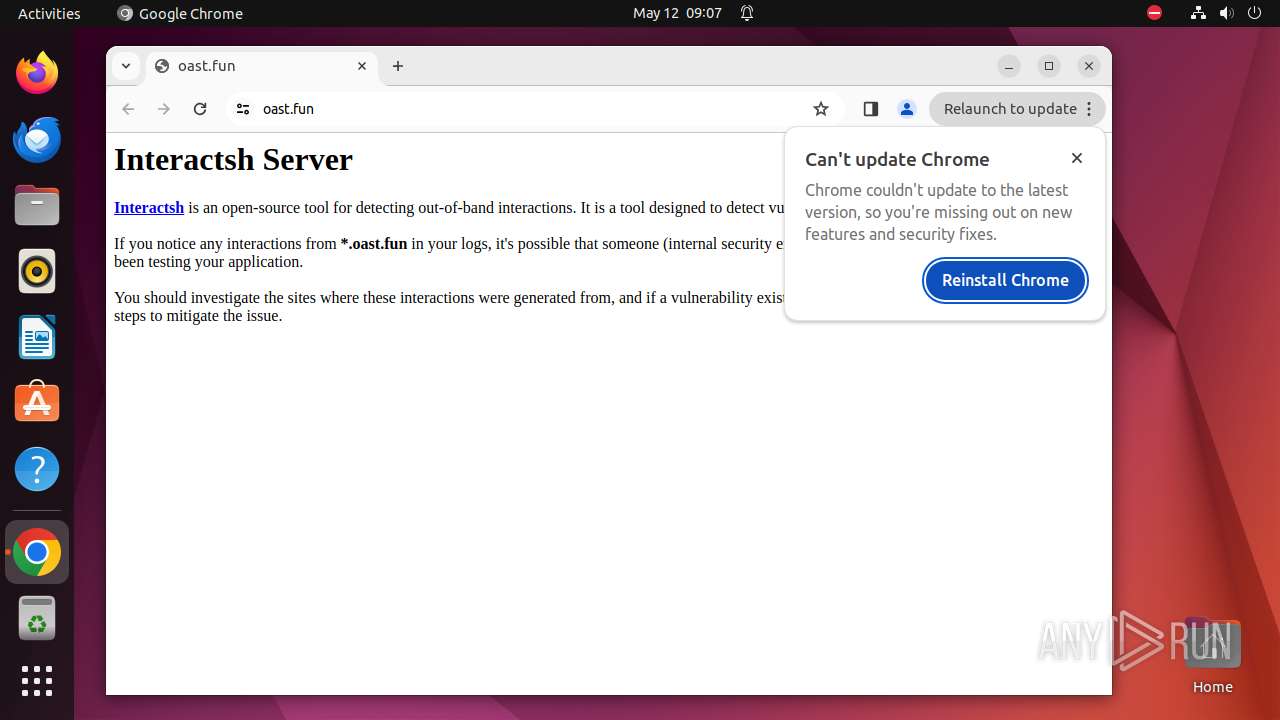This screenshot has width=1280, height=720.
Task: Bookmark this page with the star
Action: point(821,109)
